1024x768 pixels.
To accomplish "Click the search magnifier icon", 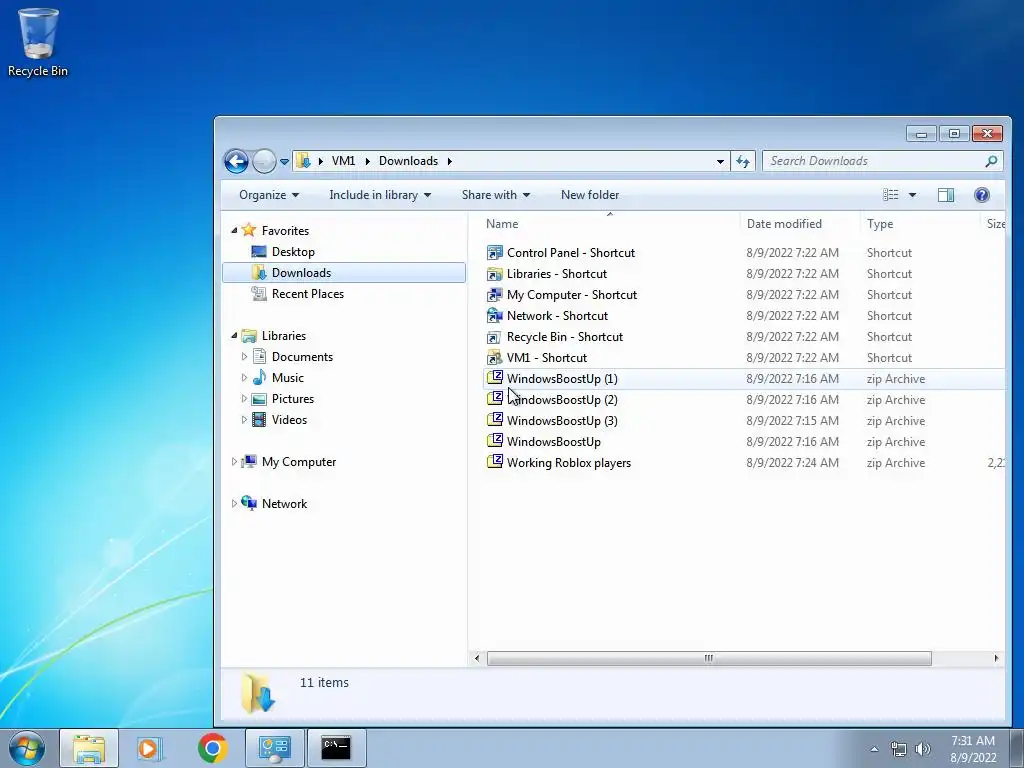I will coord(991,161).
